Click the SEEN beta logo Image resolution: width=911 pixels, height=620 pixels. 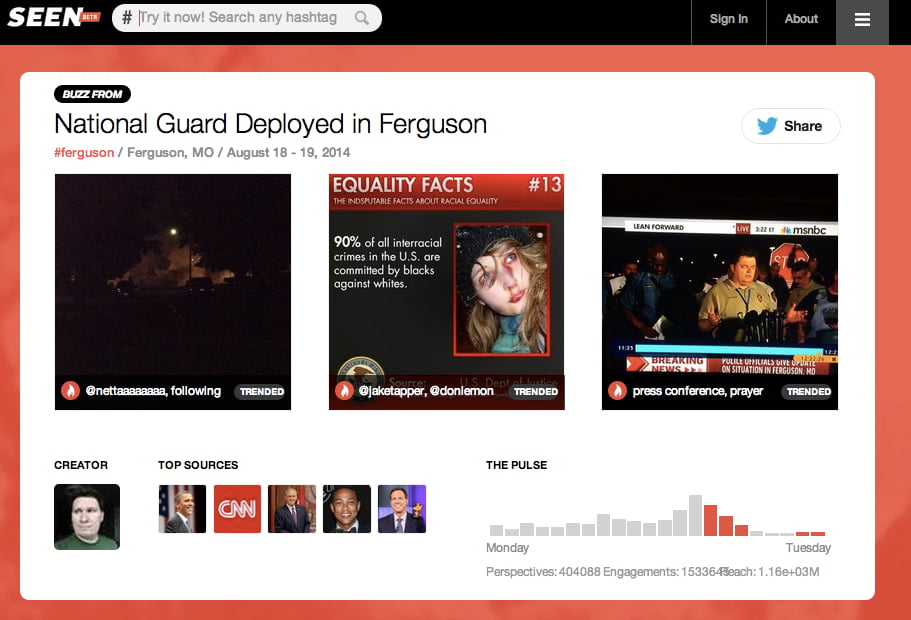click(x=54, y=17)
